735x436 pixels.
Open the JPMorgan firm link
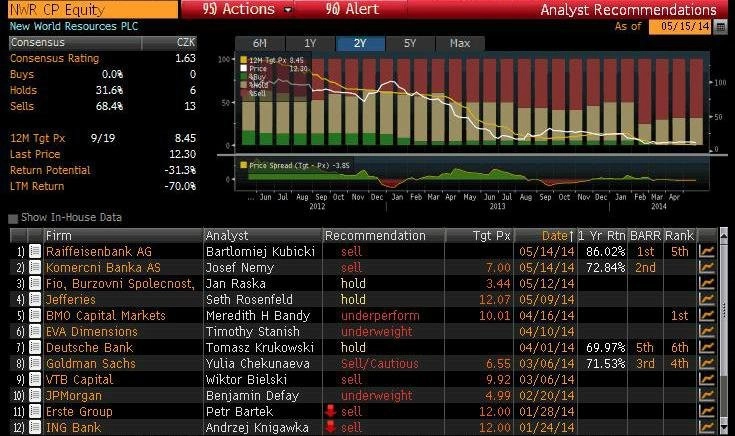click(x=74, y=396)
